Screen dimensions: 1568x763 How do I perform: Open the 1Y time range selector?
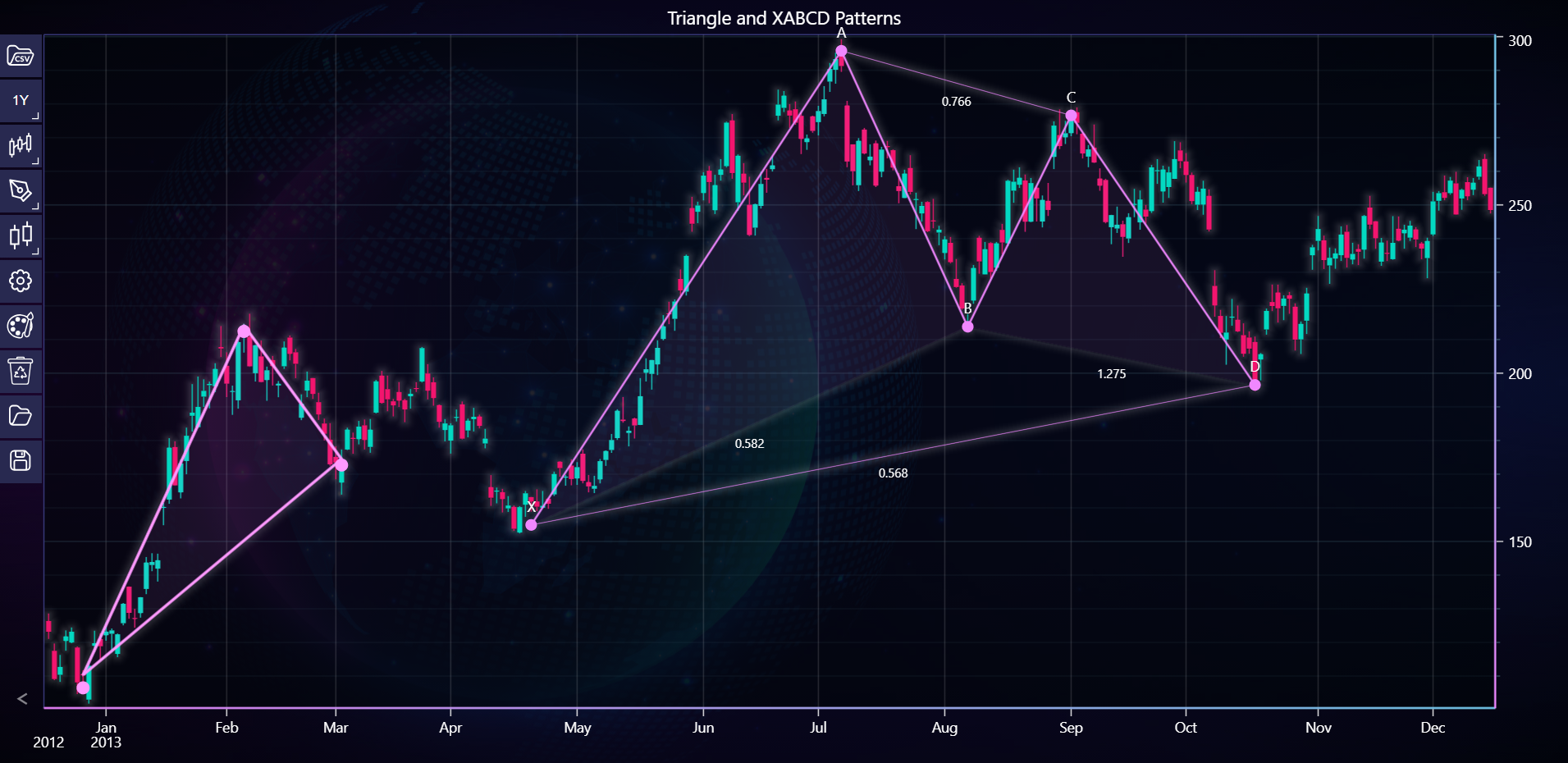(x=21, y=101)
